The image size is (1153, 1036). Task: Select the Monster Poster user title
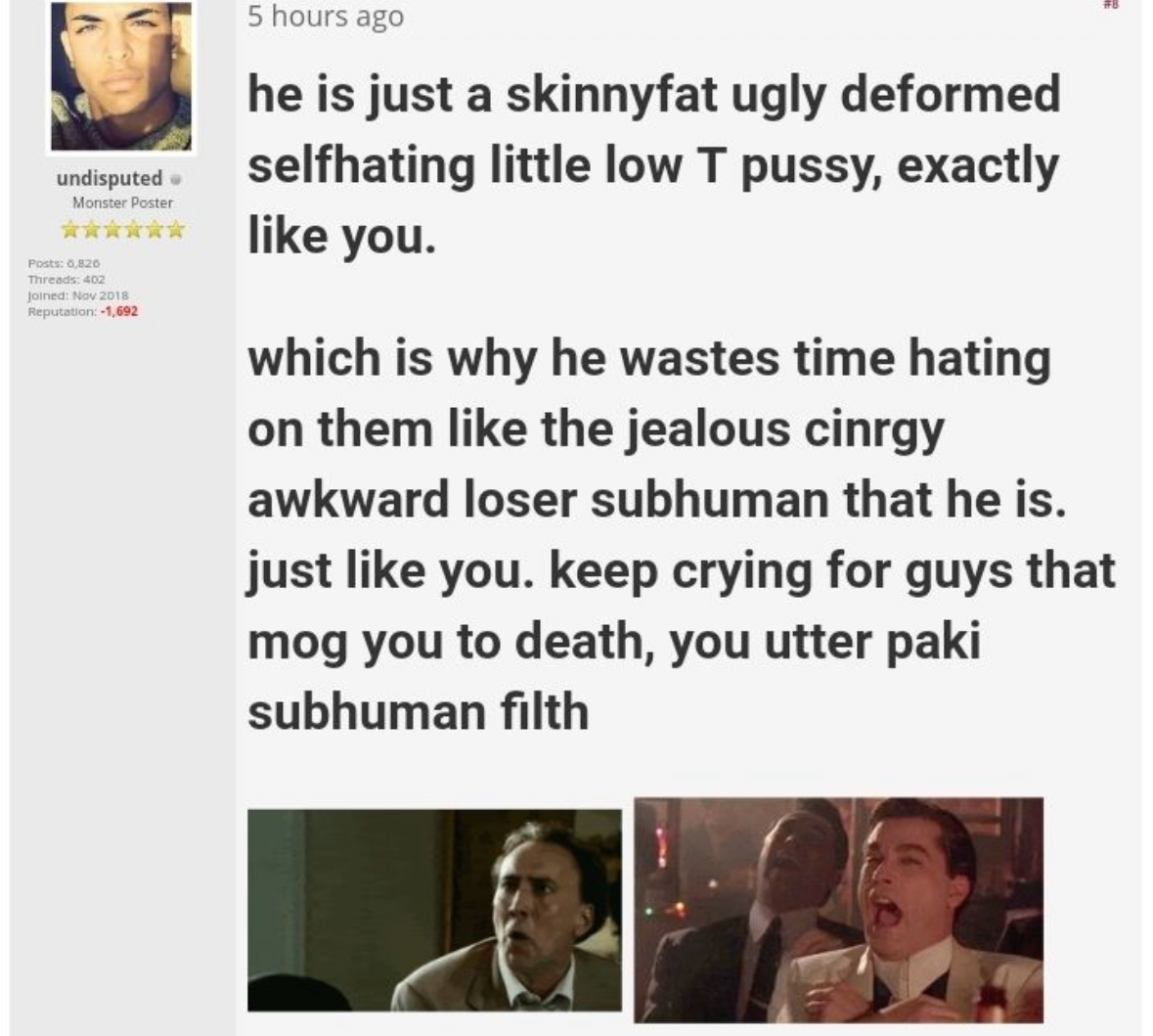(122, 203)
